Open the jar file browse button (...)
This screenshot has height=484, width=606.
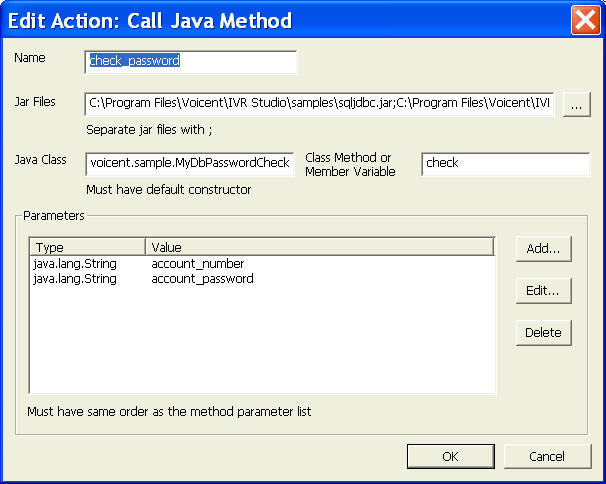pyautogui.click(x=576, y=104)
